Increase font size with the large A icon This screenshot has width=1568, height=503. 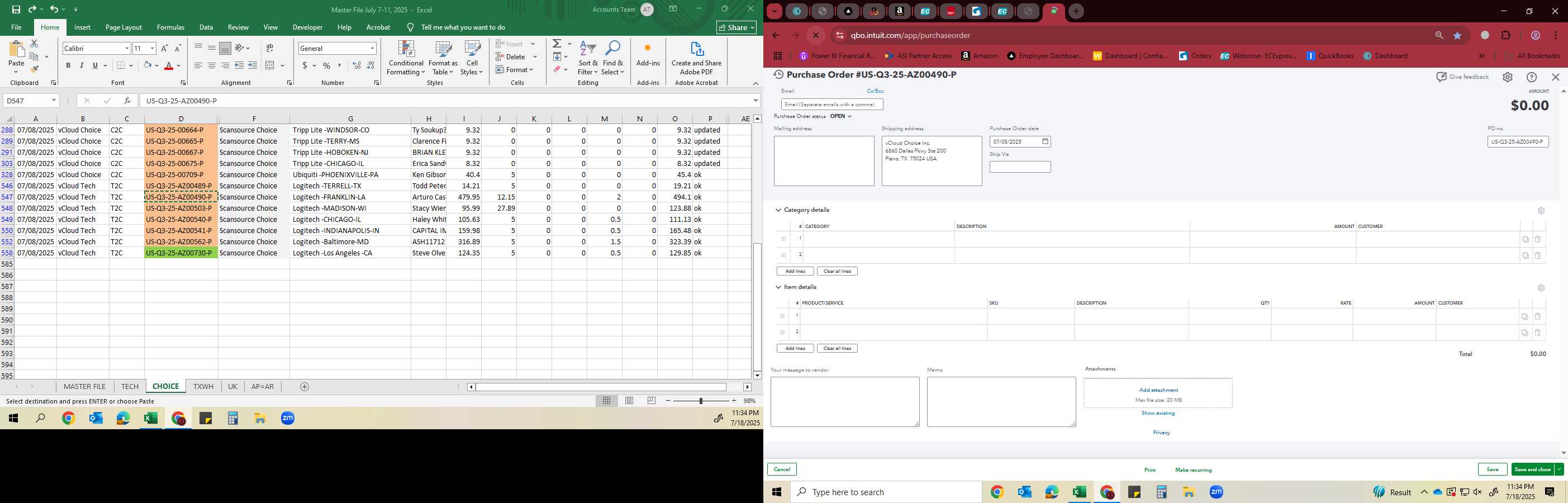pos(164,48)
